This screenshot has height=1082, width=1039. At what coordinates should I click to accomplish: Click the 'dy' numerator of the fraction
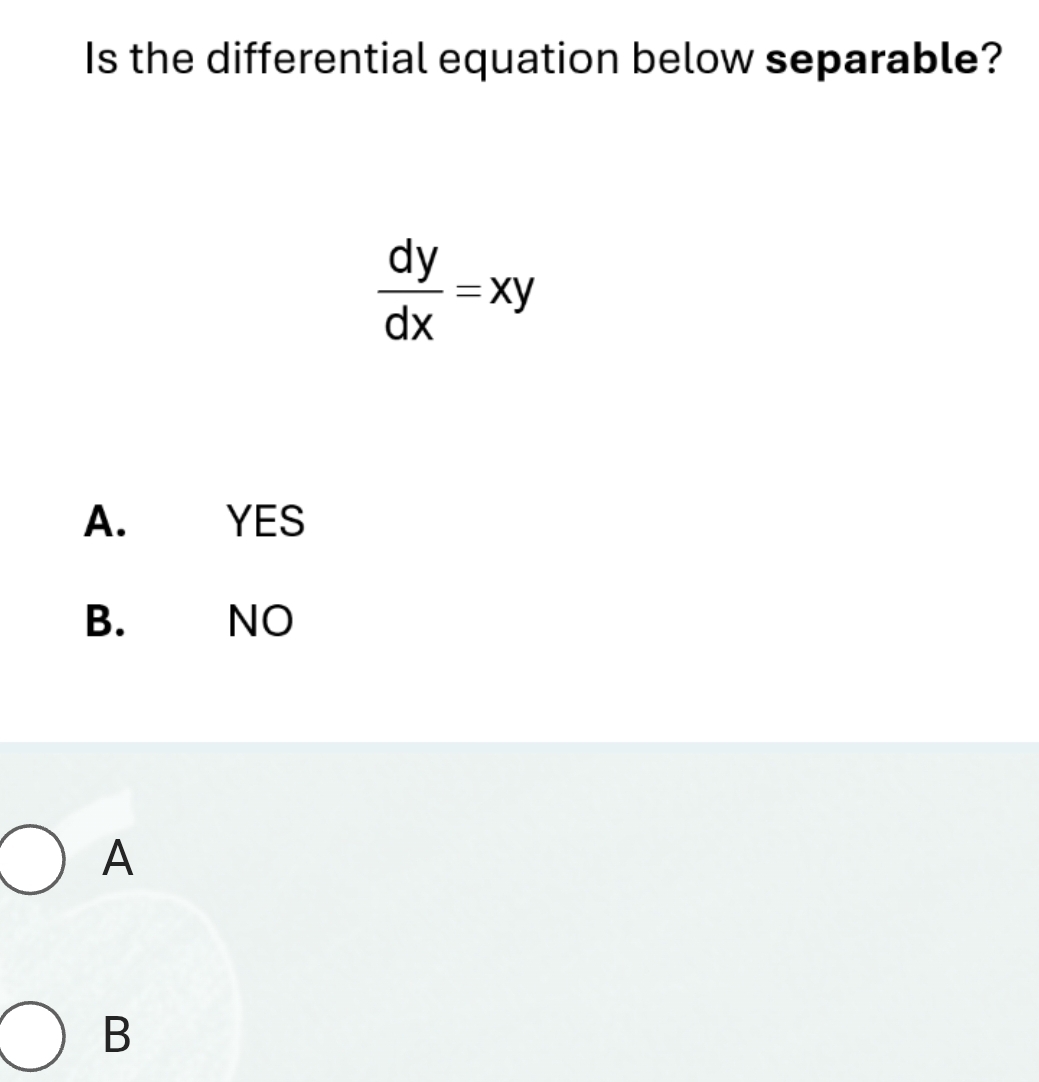(413, 261)
